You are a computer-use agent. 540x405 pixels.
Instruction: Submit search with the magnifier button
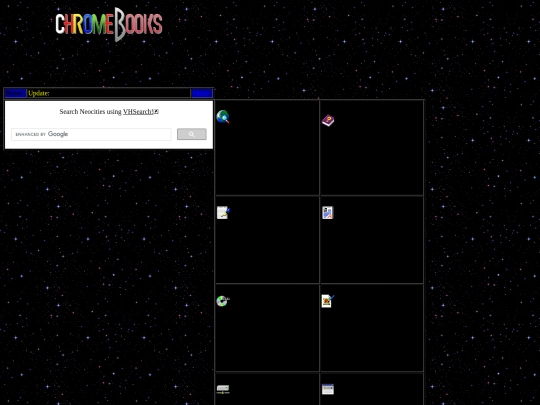coord(192,134)
